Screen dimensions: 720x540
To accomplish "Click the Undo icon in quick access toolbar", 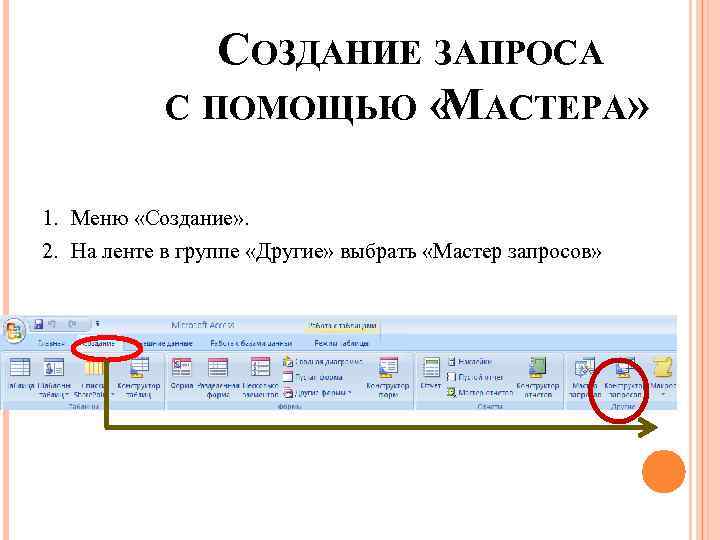I will 52,325.
